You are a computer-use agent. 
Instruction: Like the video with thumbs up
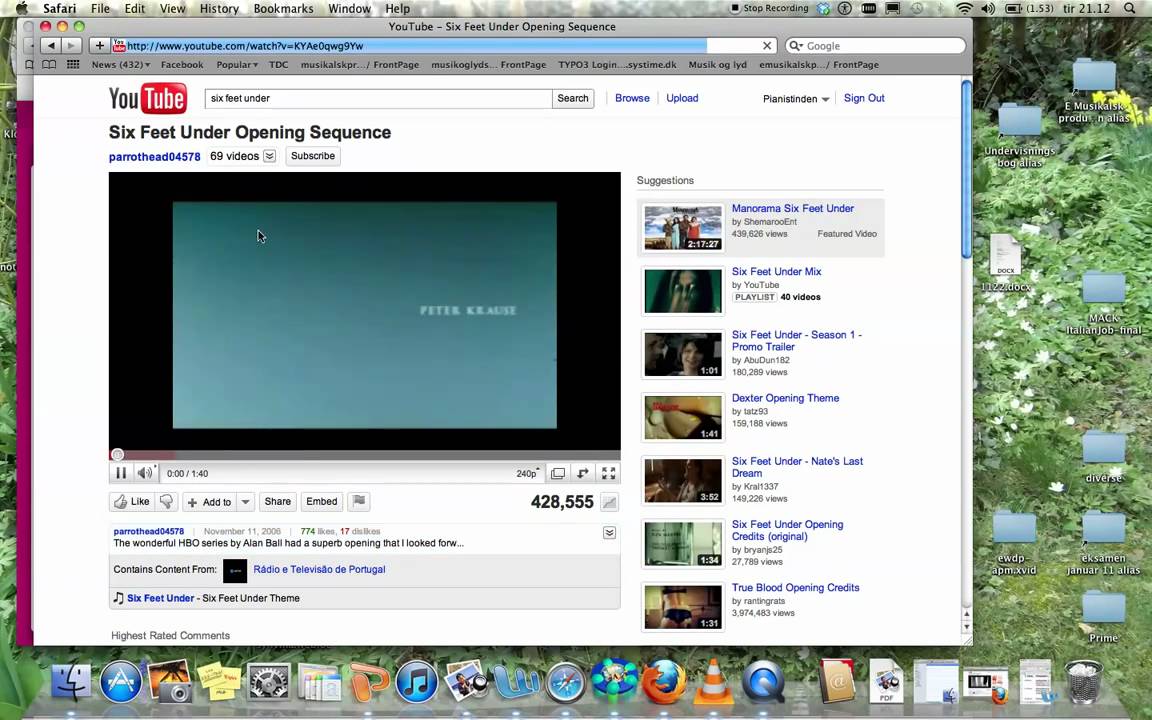(132, 502)
